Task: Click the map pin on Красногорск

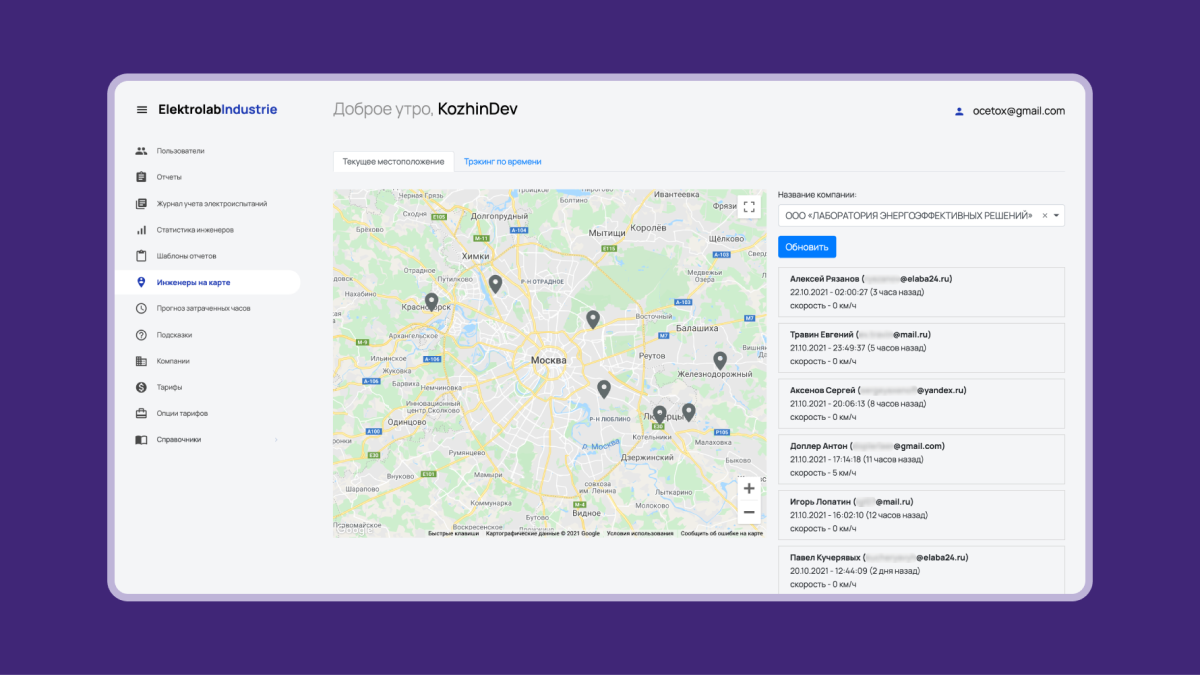Action: 431,301
